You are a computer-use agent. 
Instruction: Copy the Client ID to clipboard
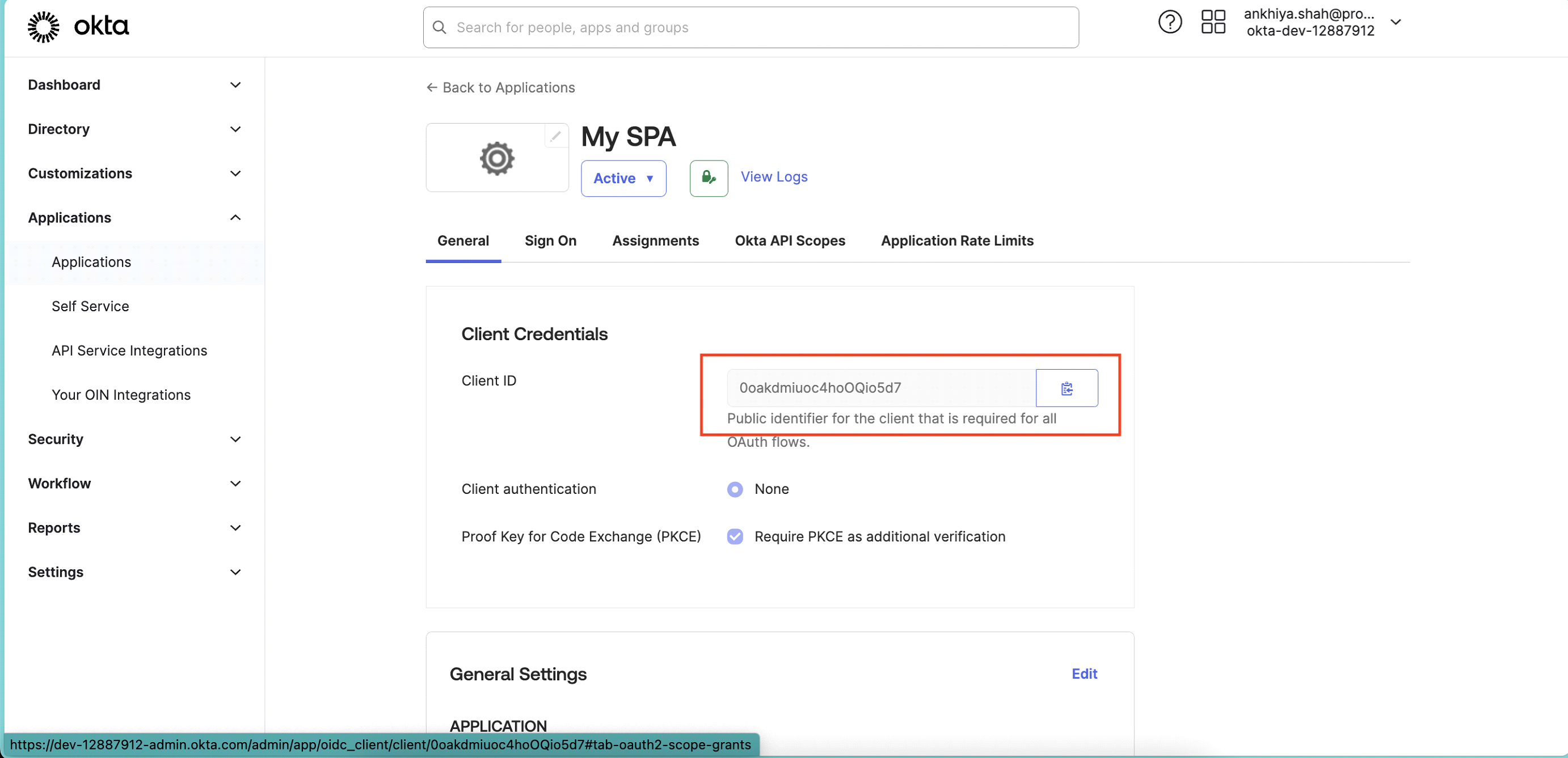click(x=1067, y=388)
